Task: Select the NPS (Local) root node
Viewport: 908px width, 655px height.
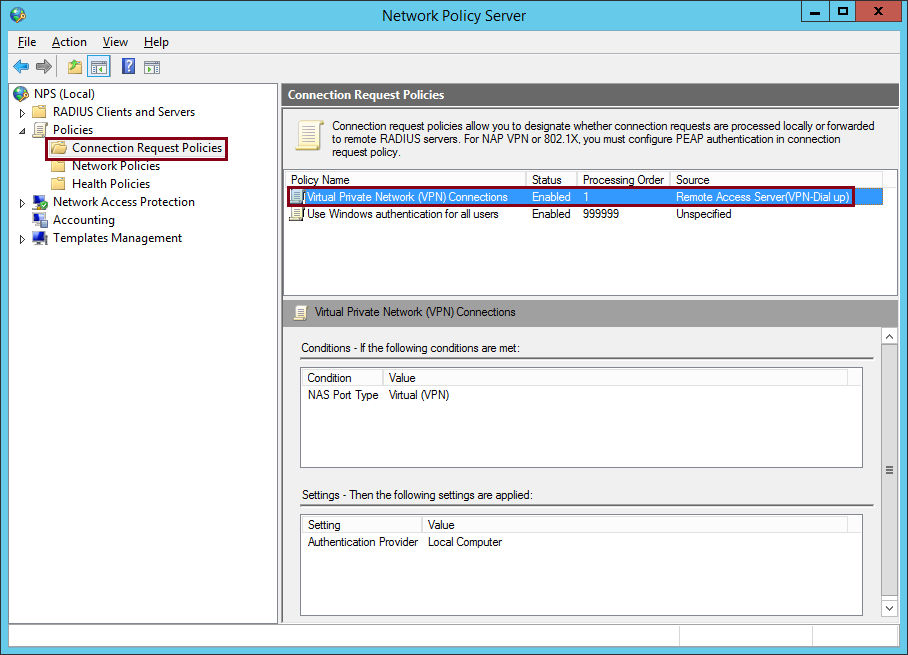Action: tap(64, 94)
